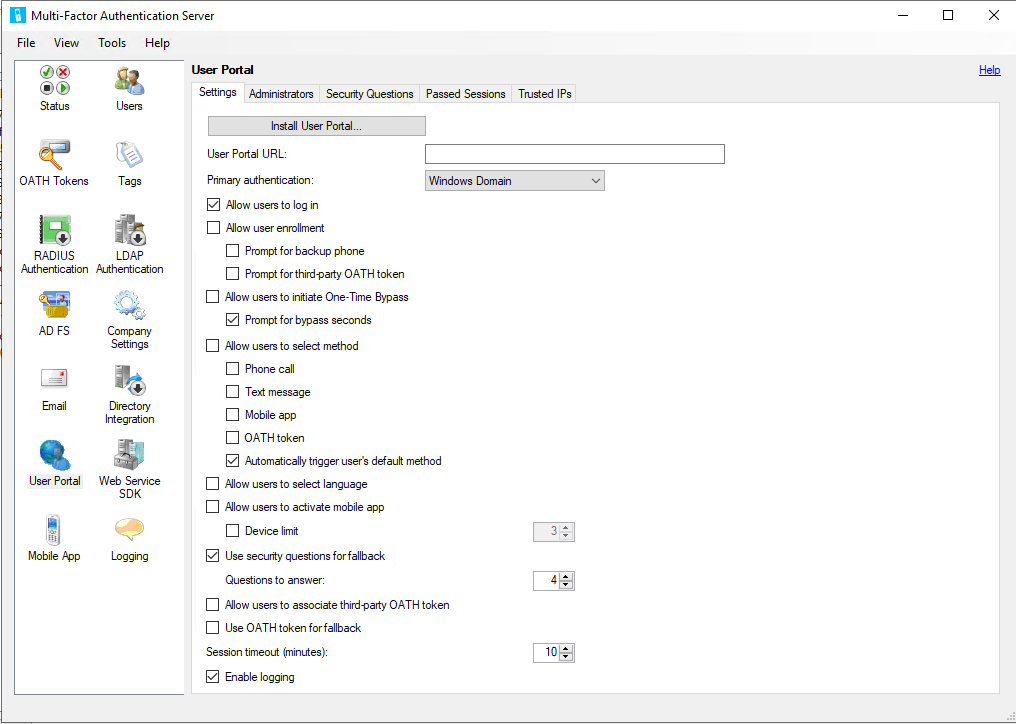Image resolution: width=1016 pixels, height=724 pixels.
Task: Open LDAP Authentication icon
Action: pyautogui.click(x=130, y=230)
